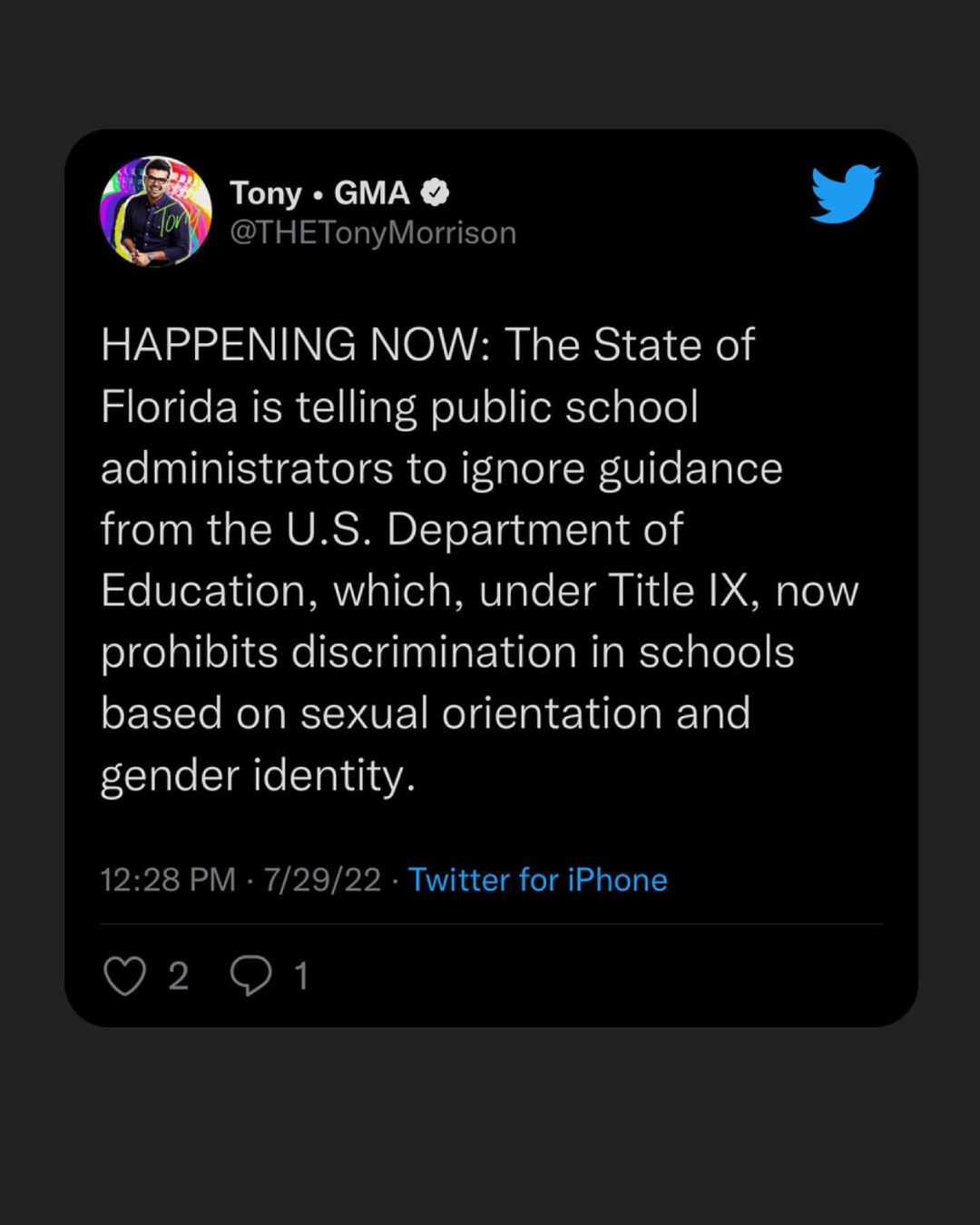
Task: Click the phrase "public school" in tweet
Action: 564,407
